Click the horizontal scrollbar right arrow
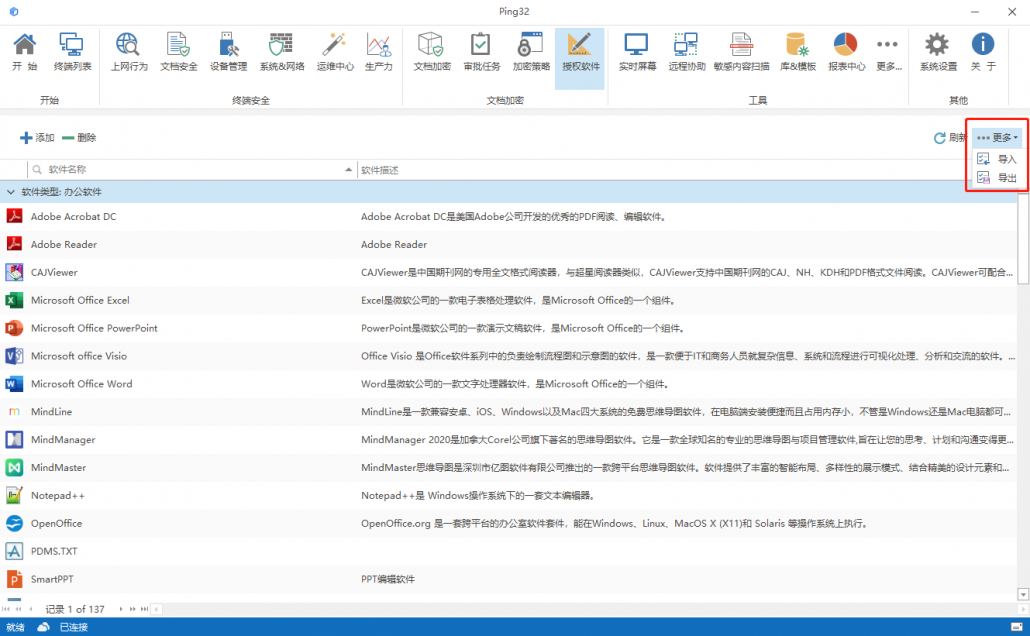Image resolution: width=1030 pixels, height=636 pixels. (1023, 609)
